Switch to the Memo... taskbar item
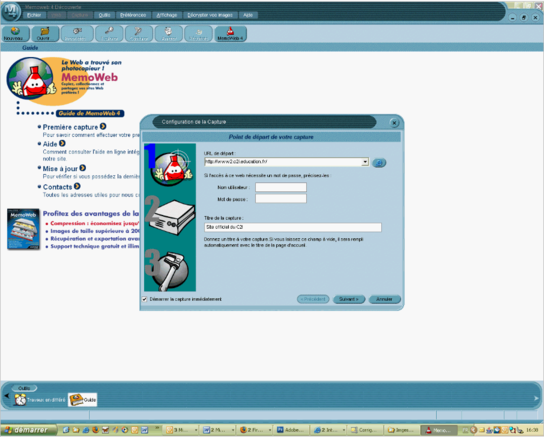This screenshot has width=544, height=437. [438, 430]
